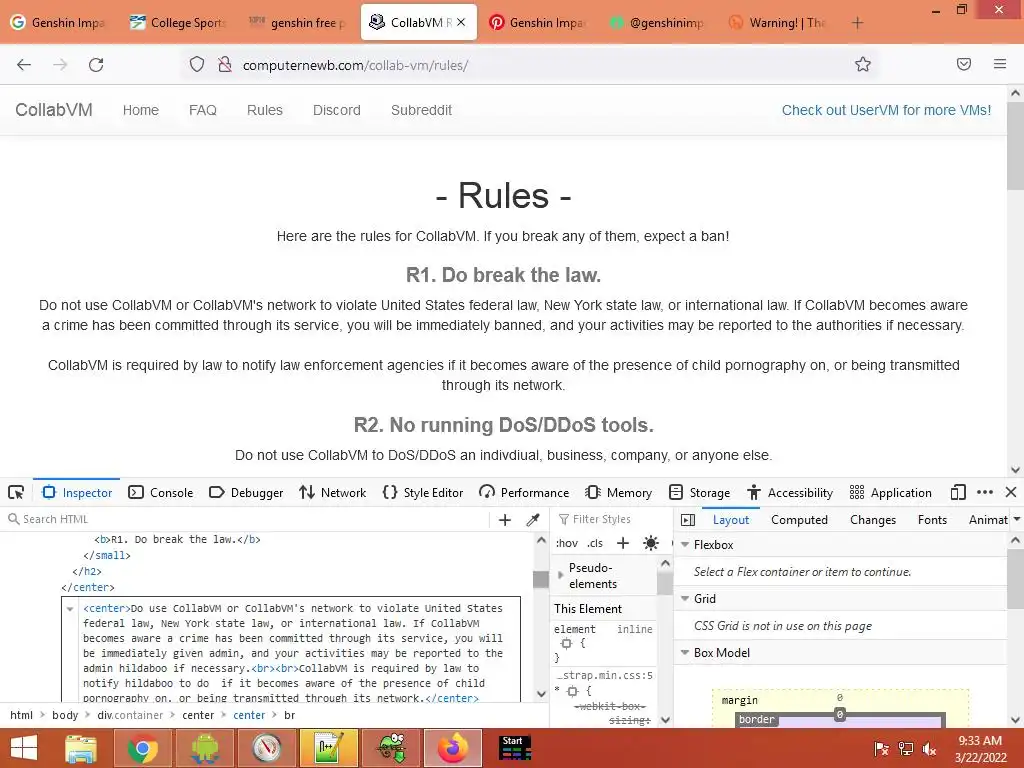The image size is (1024, 768).
Task: Expand the Pseudo-elements section
Action: [x=560, y=575]
